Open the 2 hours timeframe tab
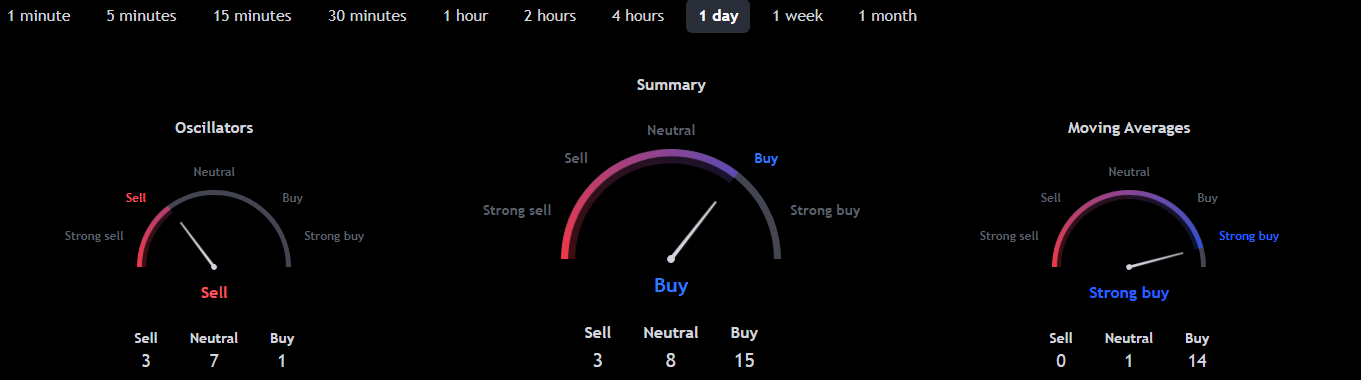This screenshot has height=380, width=1361. [549, 16]
